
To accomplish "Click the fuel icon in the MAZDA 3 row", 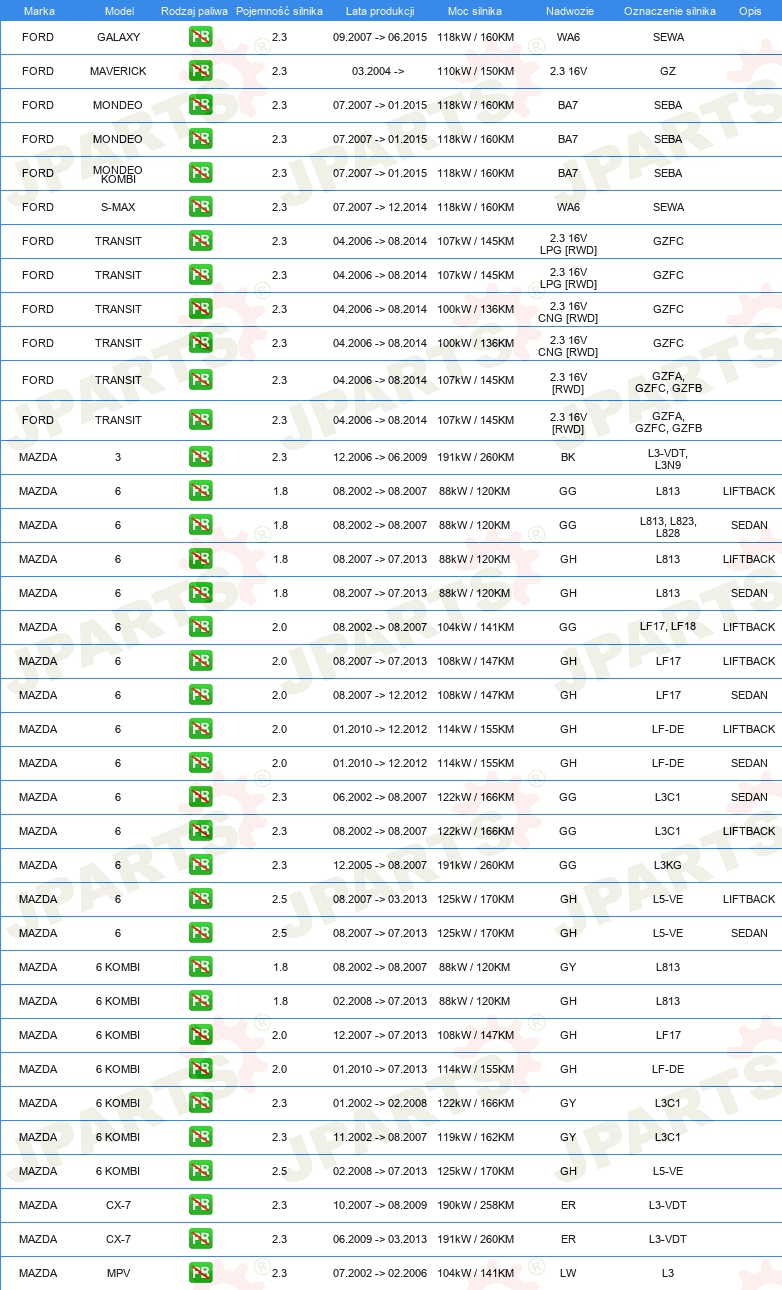I will click(x=200, y=457).
